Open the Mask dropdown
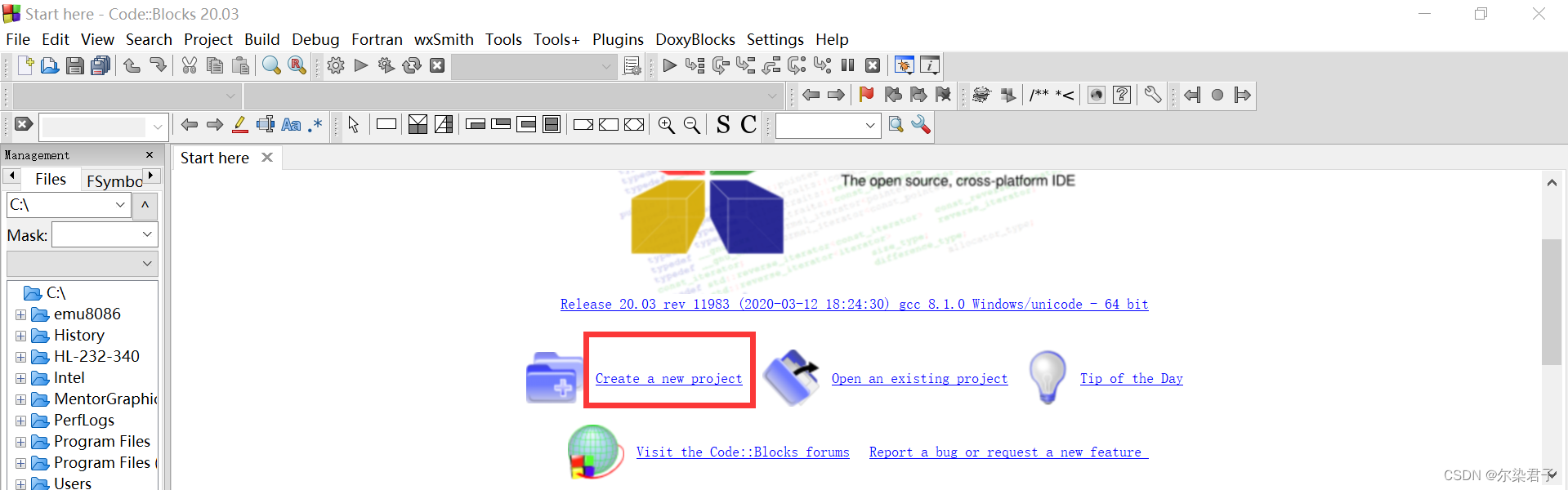This screenshot has width=1568, height=490. pos(147,235)
